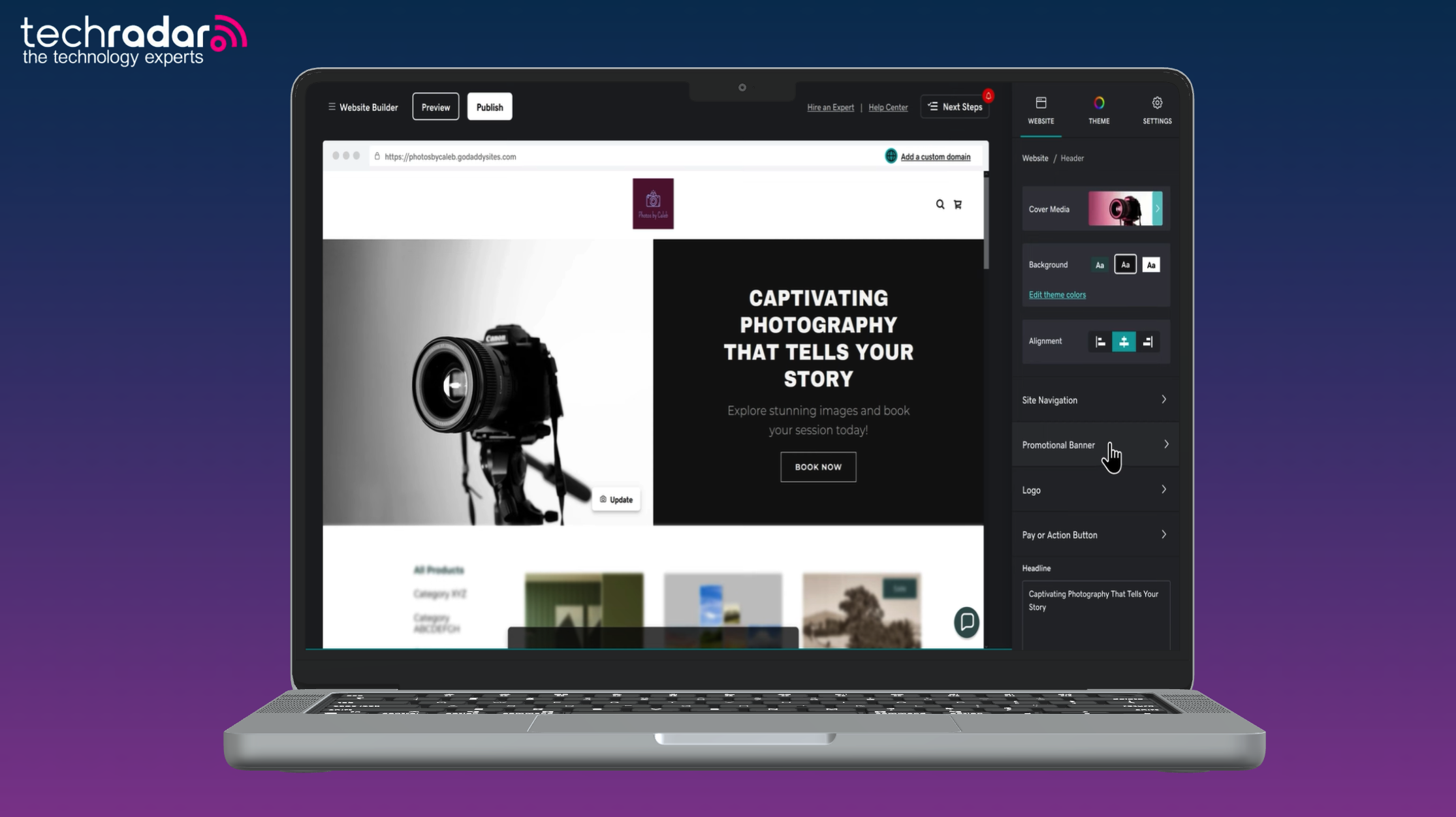Select the left alignment option
The image size is (1456, 817).
[1099, 341]
